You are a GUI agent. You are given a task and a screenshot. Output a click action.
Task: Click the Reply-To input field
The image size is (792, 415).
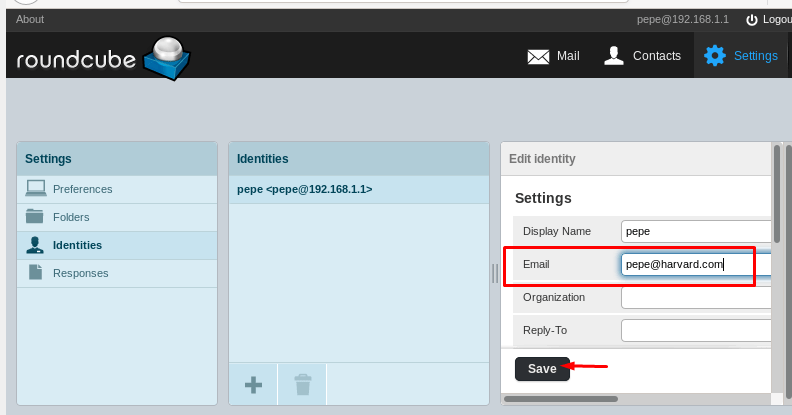tap(696, 330)
